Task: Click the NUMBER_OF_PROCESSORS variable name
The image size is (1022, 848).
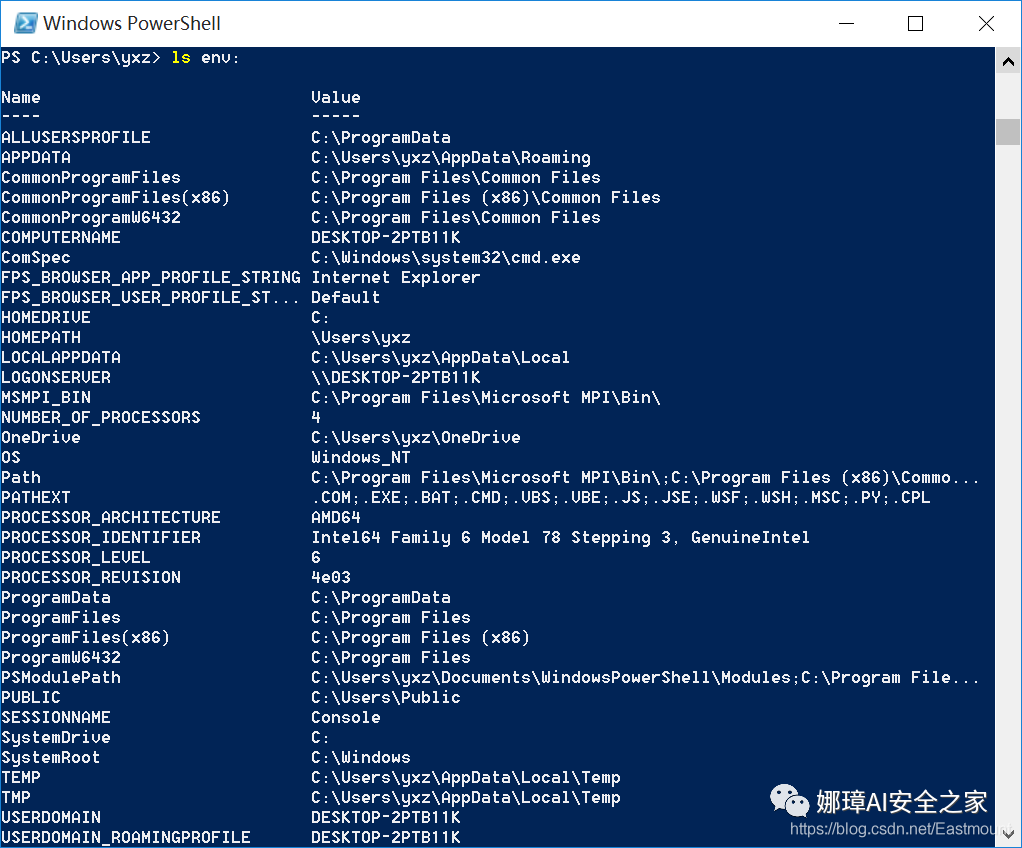Action: [x=100, y=418]
